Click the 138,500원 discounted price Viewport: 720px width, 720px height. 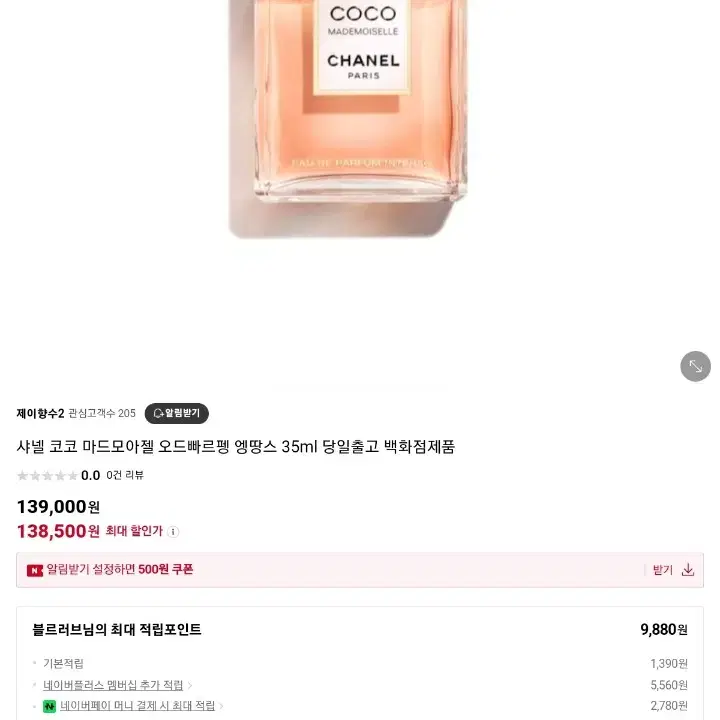pos(58,531)
